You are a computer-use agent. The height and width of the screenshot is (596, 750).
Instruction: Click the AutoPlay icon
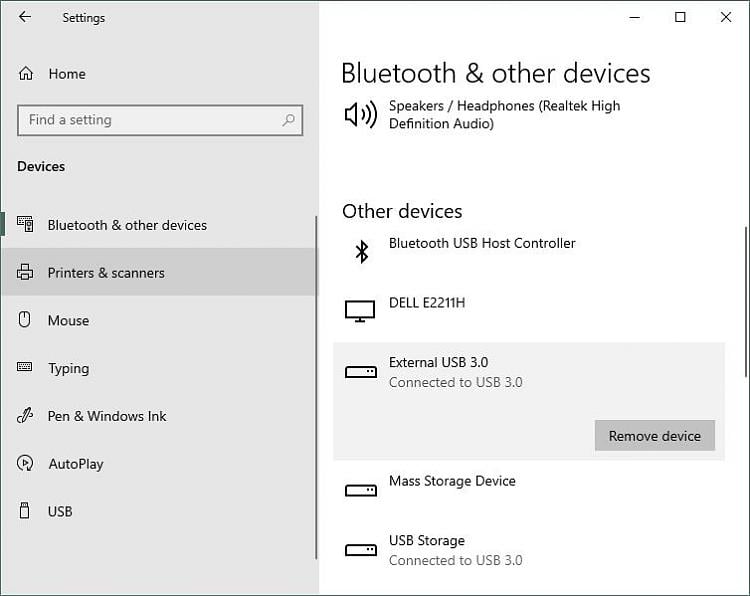pos(26,464)
